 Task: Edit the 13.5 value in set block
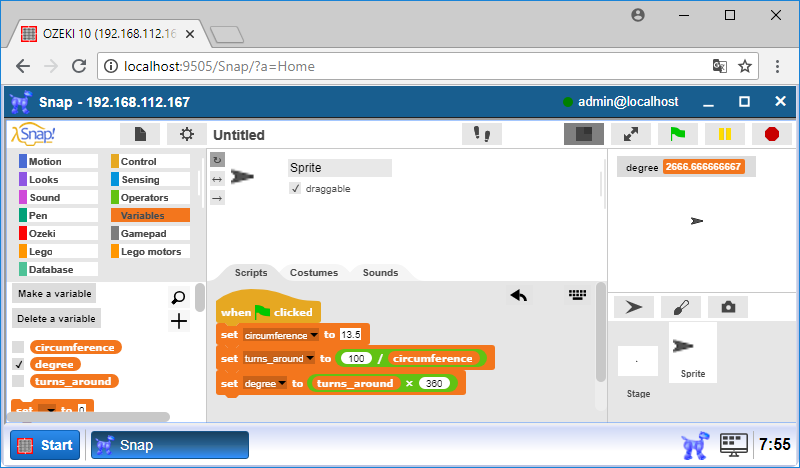click(x=351, y=335)
